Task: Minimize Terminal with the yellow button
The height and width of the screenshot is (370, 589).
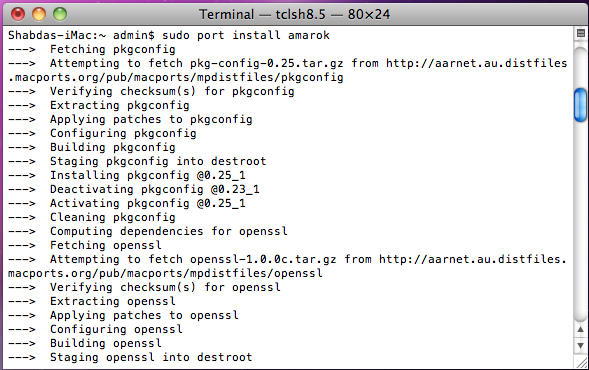Action: (39, 14)
